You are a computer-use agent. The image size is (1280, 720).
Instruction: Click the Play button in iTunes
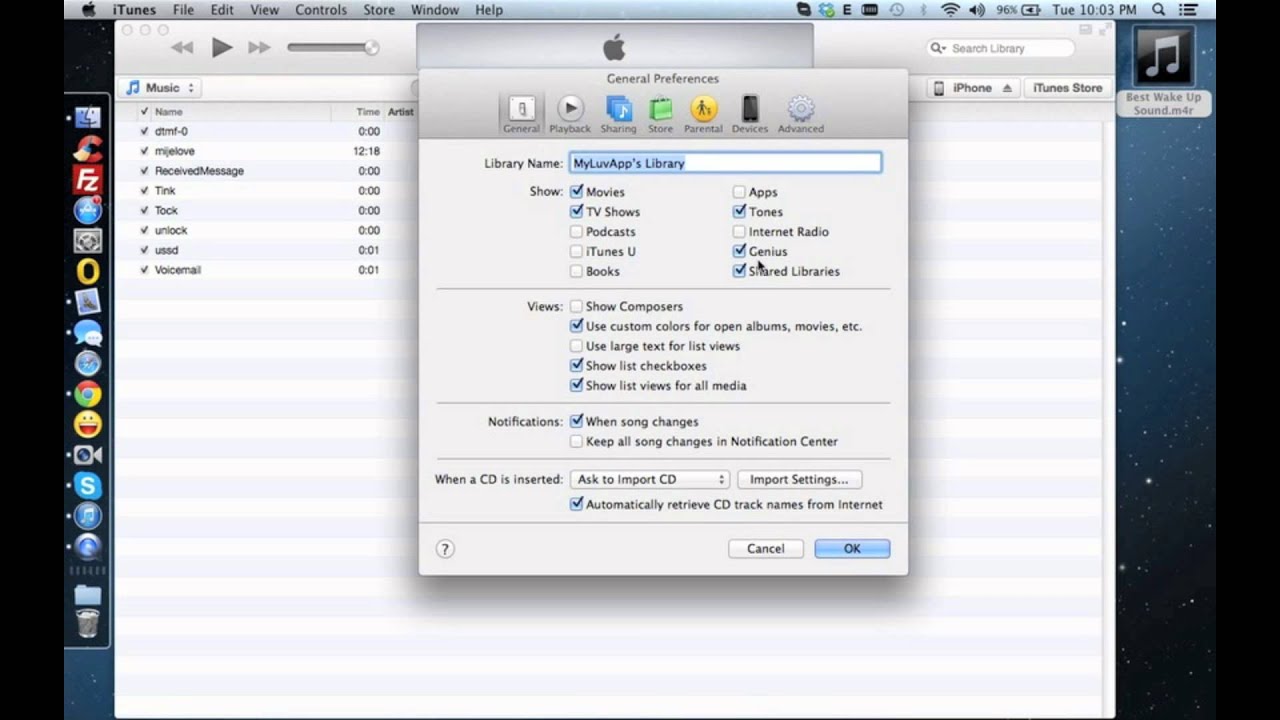(x=222, y=47)
